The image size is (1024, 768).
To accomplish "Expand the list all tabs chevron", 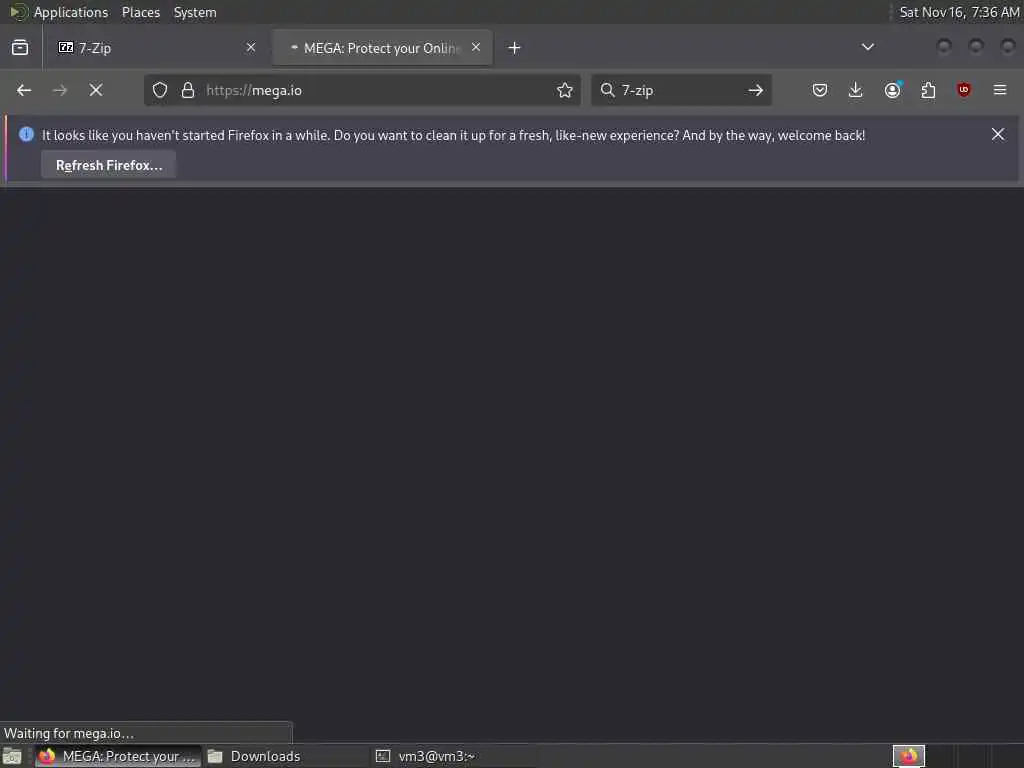I will pos(868,47).
